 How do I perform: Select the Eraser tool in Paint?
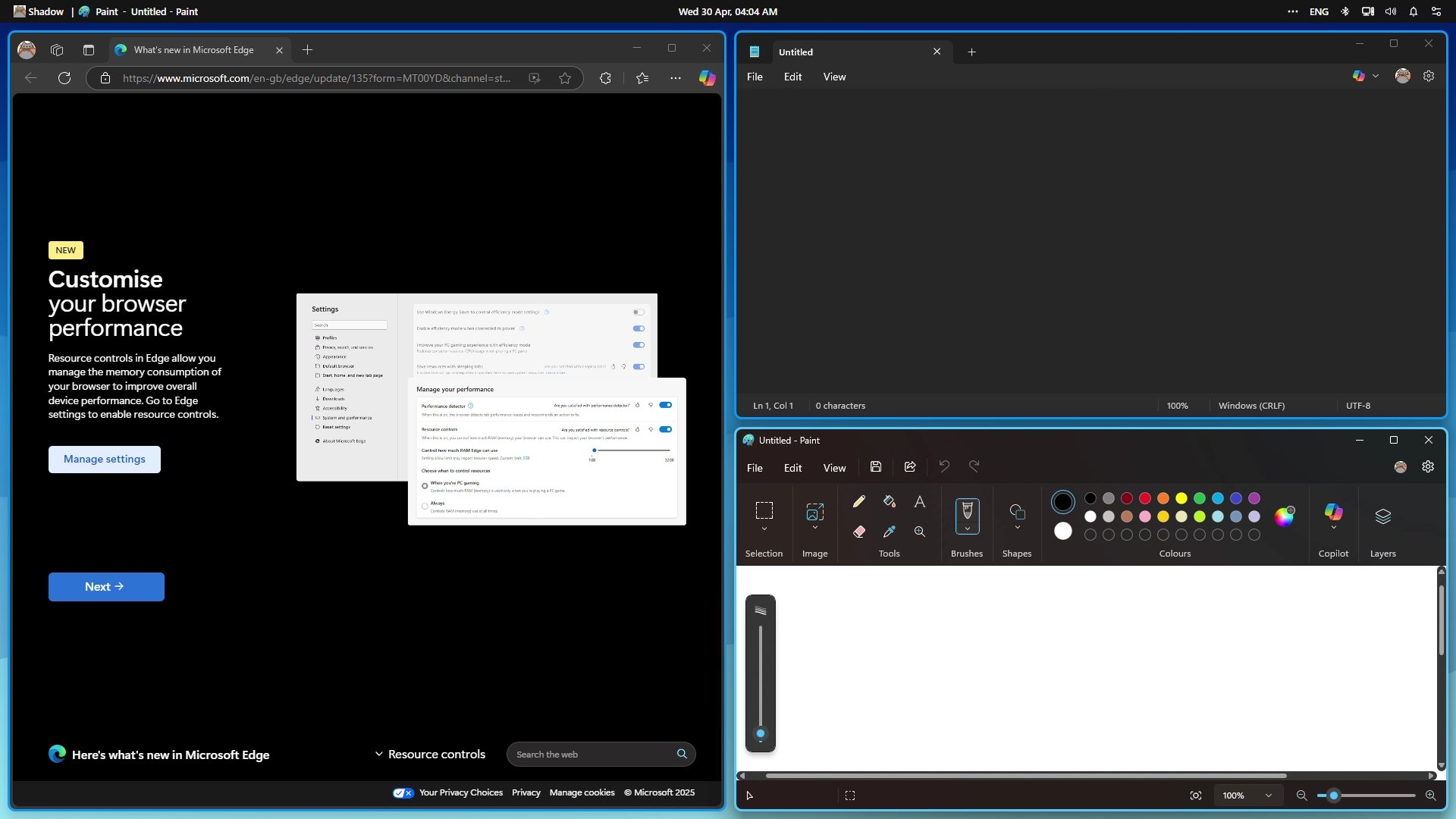point(859,532)
